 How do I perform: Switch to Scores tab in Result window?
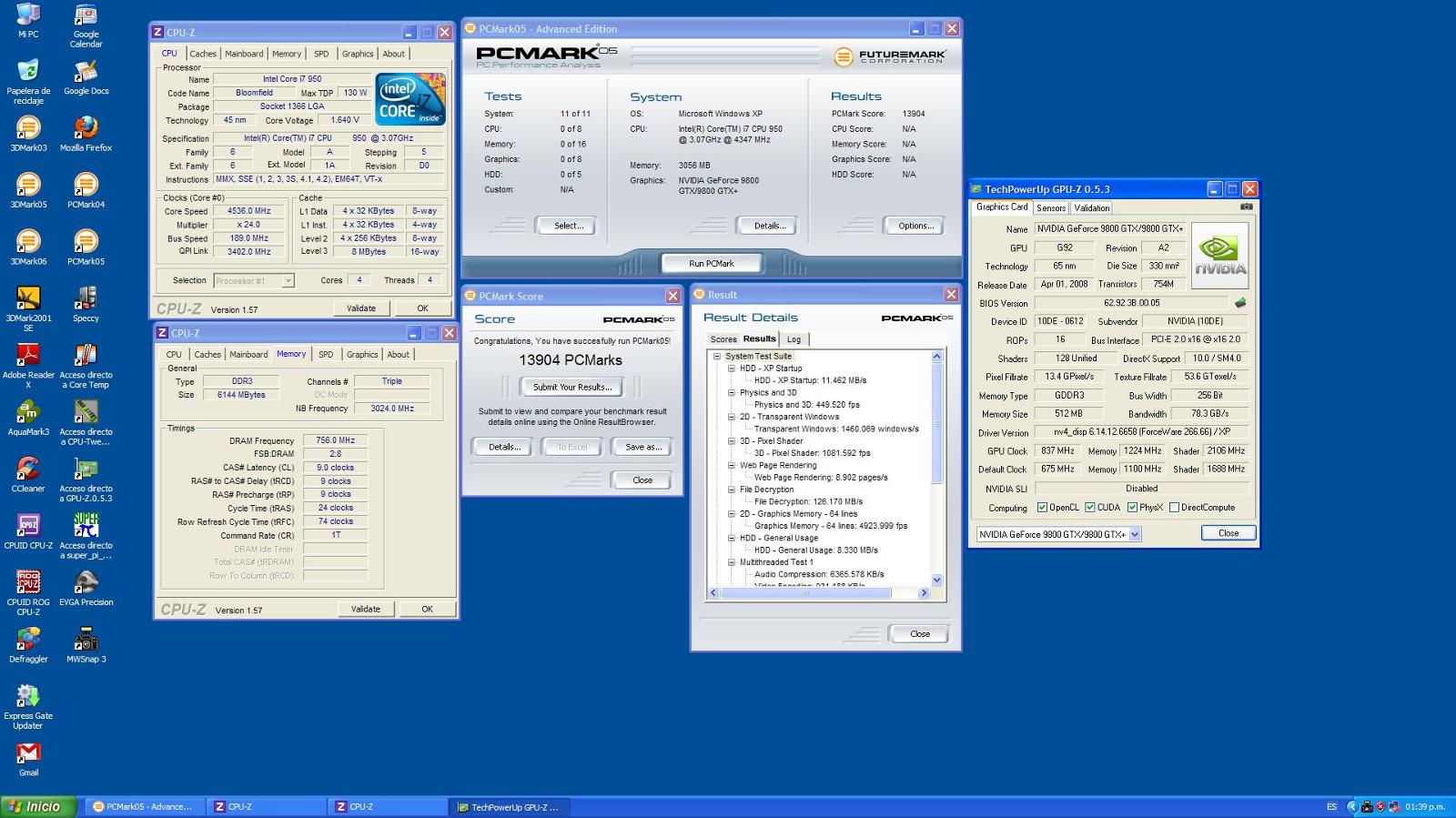tap(723, 339)
